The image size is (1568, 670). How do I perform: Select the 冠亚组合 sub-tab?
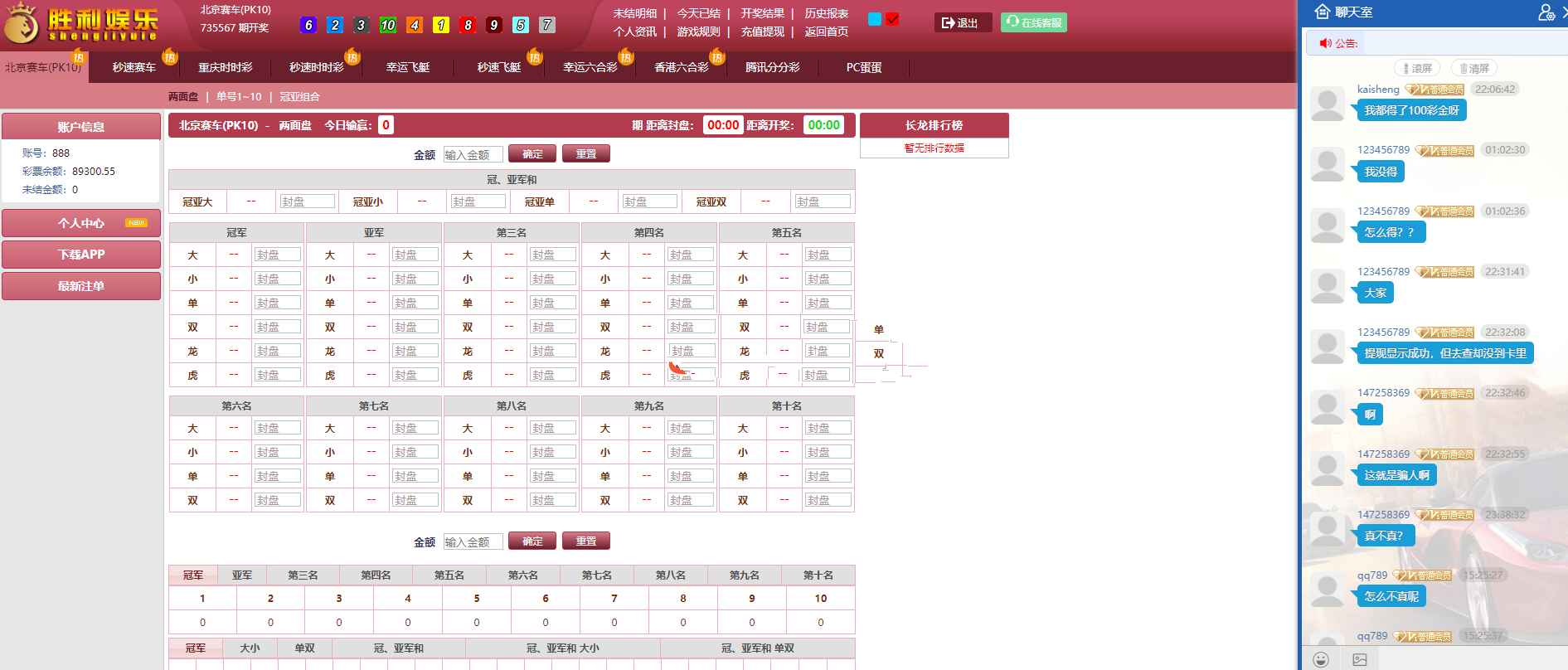(x=299, y=96)
